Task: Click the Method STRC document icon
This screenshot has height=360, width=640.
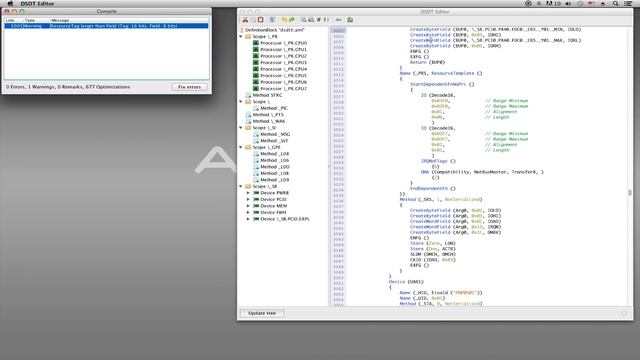Action: tap(248, 95)
